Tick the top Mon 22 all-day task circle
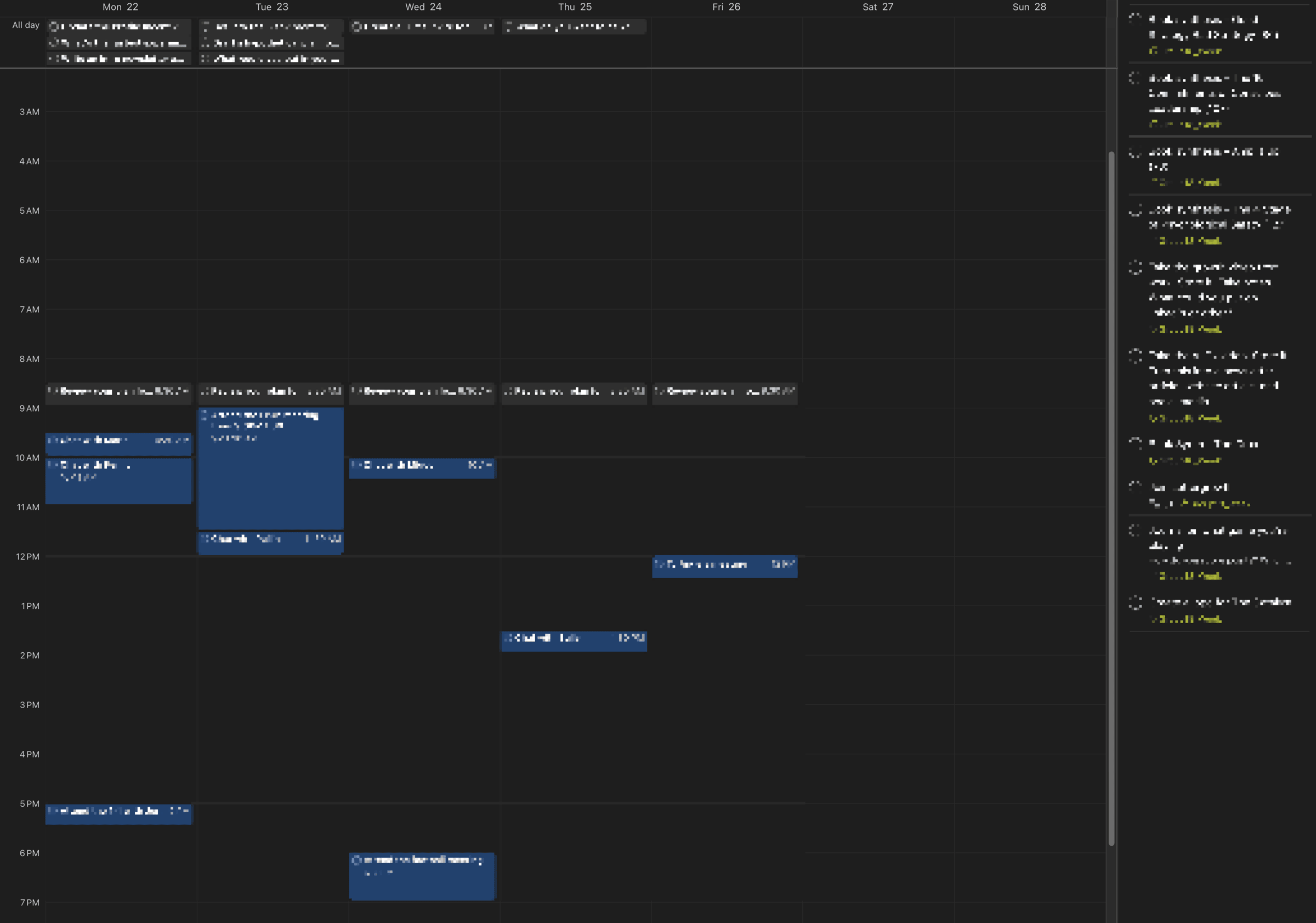Viewport: 1316px width, 923px height. [53, 26]
